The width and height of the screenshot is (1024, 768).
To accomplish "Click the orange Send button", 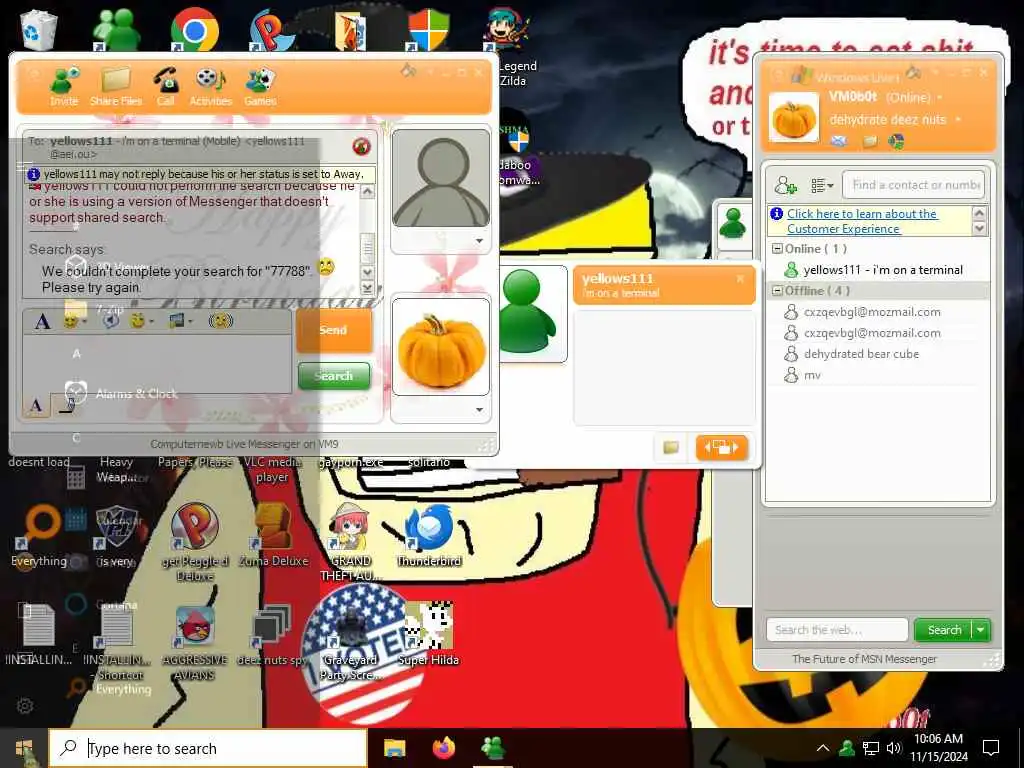I will tap(334, 330).
